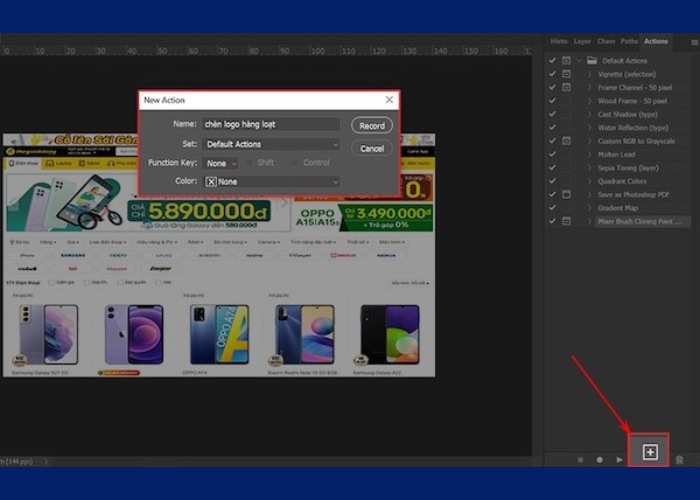Open the Function Key dropdown
This screenshot has width=700, height=500.
(x=220, y=163)
